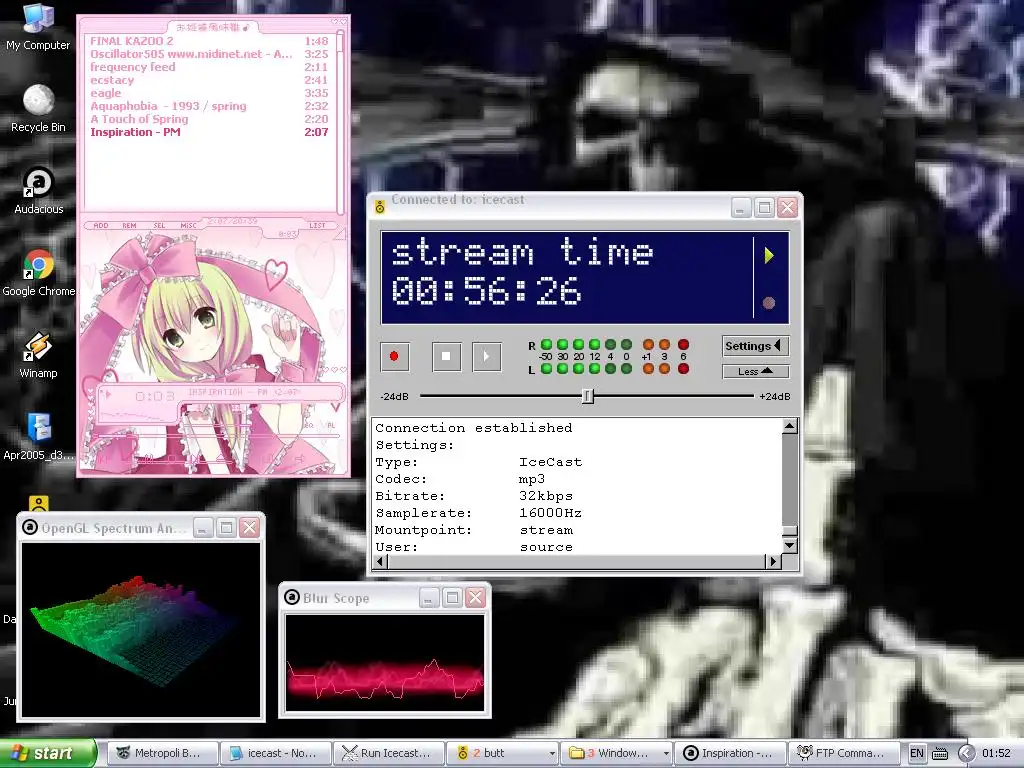Collapse the log with Less button
This screenshot has width=1024, height=768.
click(756, 372)
